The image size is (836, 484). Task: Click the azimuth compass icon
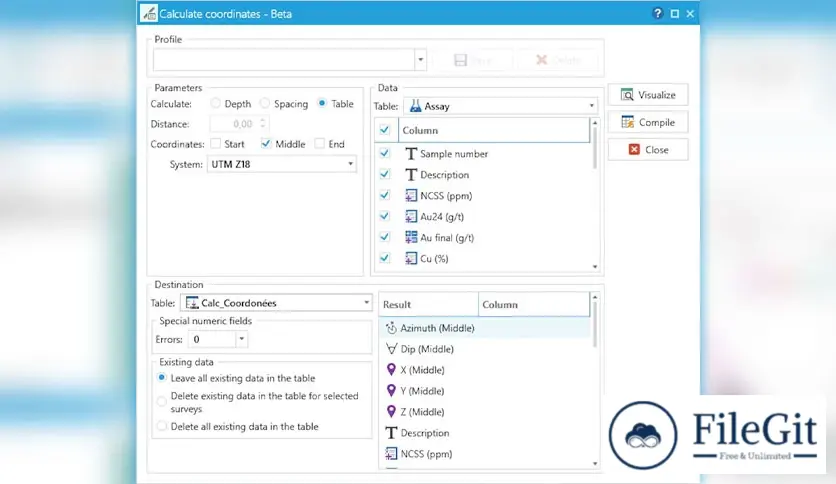[x=391, y=328]
